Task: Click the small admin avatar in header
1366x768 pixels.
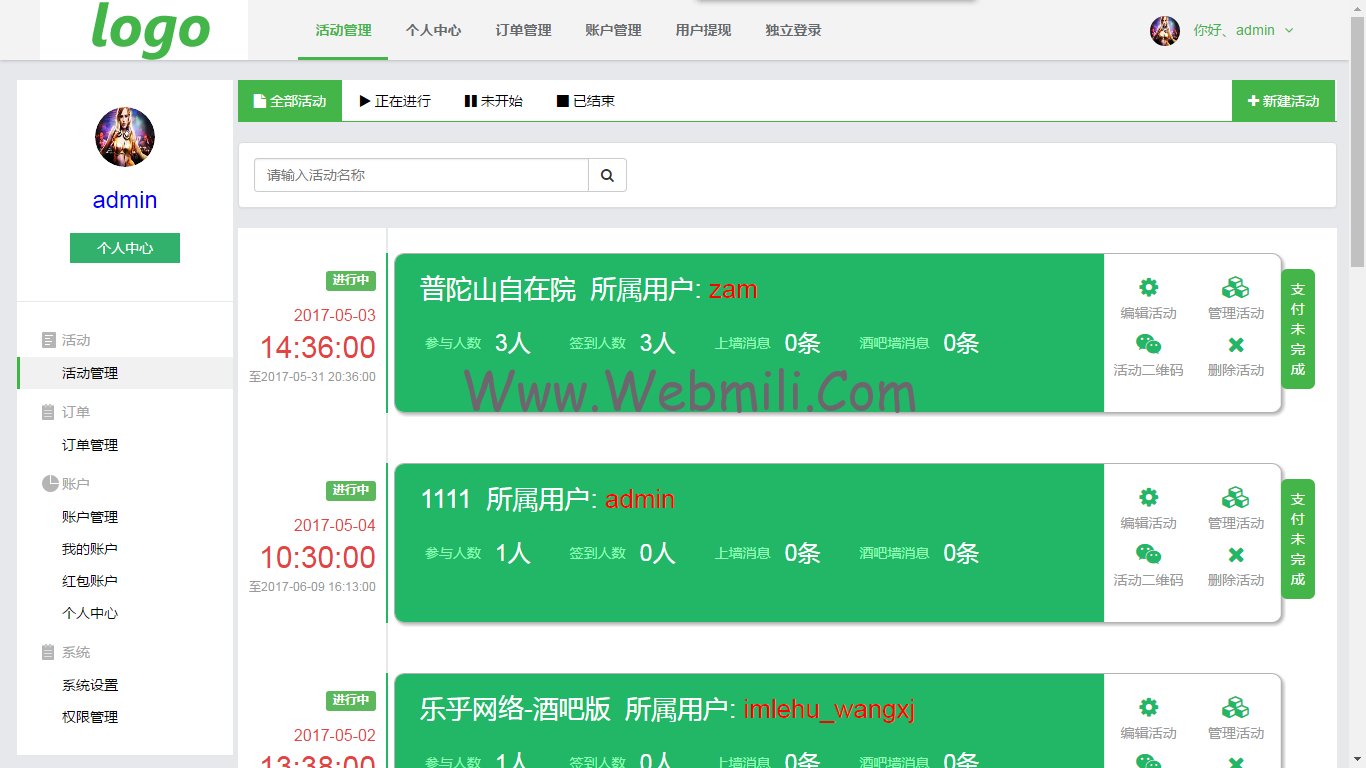Action: pos(1165,31)
